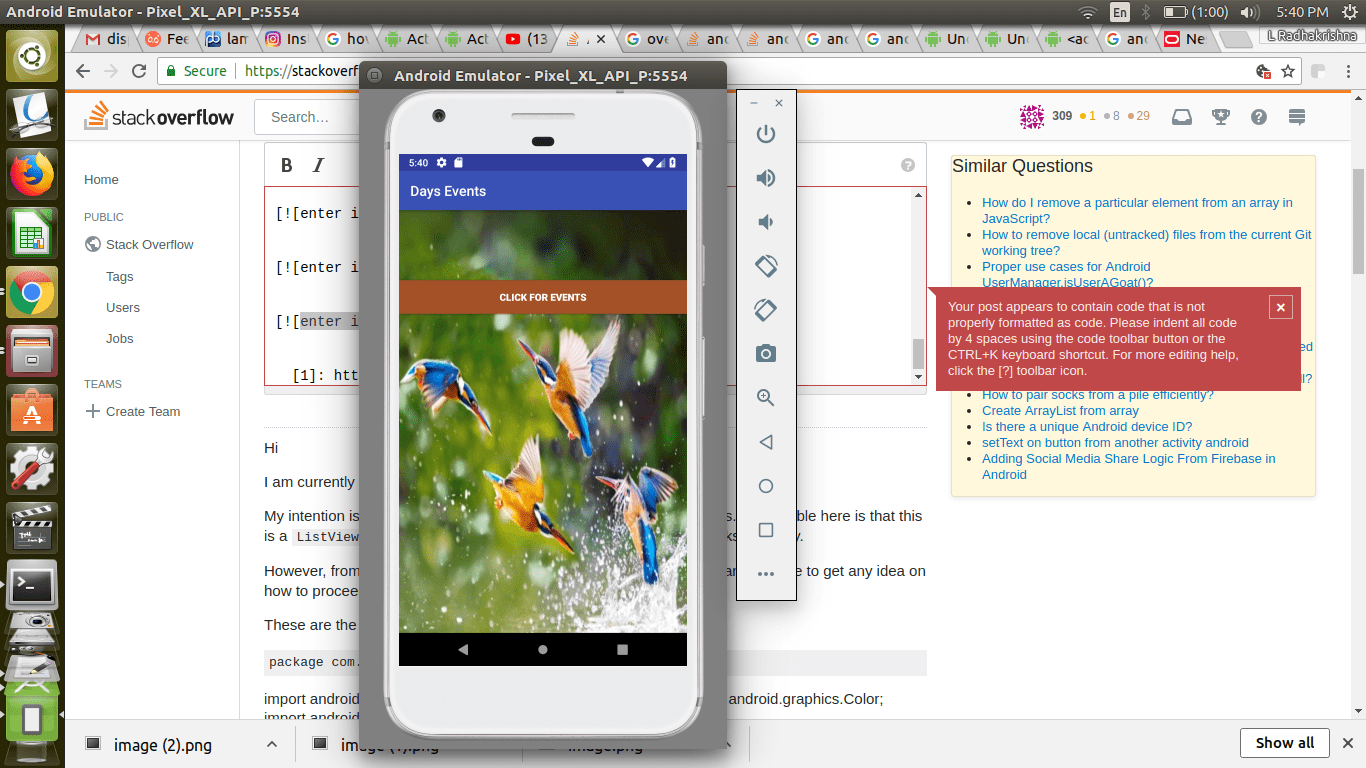The height and width of the screenshot is (768, 1366).
Task: Rotate emulator screen counterclockwise
Action: coord(765,266)
